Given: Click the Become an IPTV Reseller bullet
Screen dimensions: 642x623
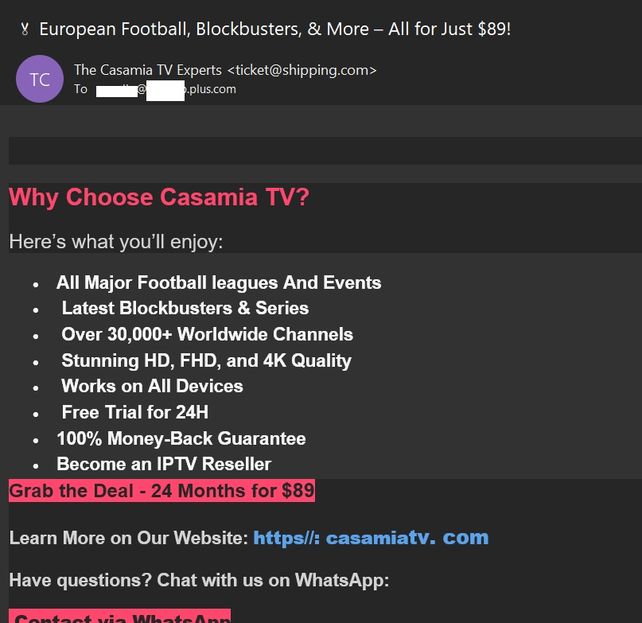Looking at the screenshot, I should tap(164, 464).
